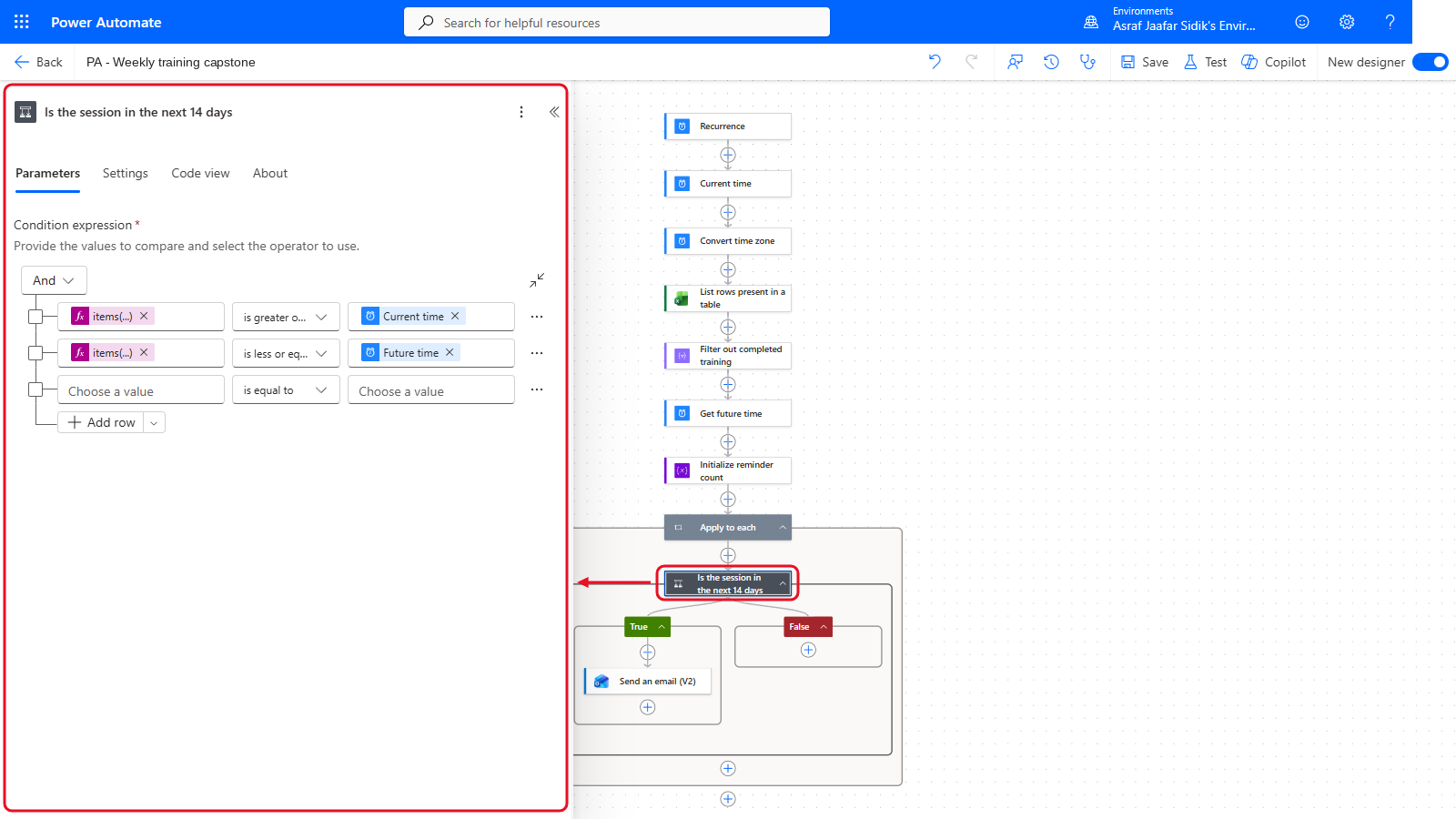Open the app launcher waffle icon

click(22, 22)
